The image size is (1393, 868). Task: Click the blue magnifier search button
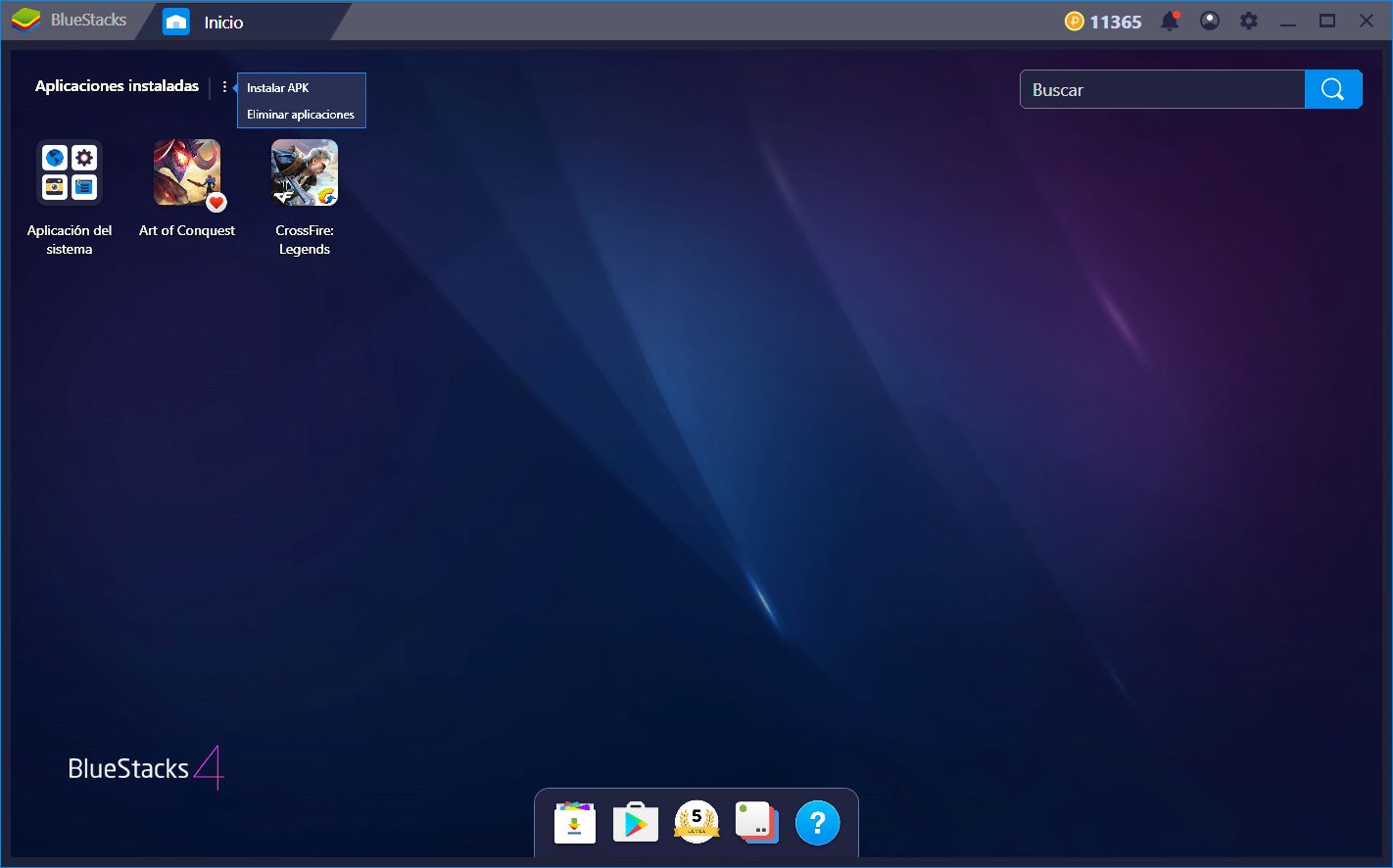[x=1333, y=89]
